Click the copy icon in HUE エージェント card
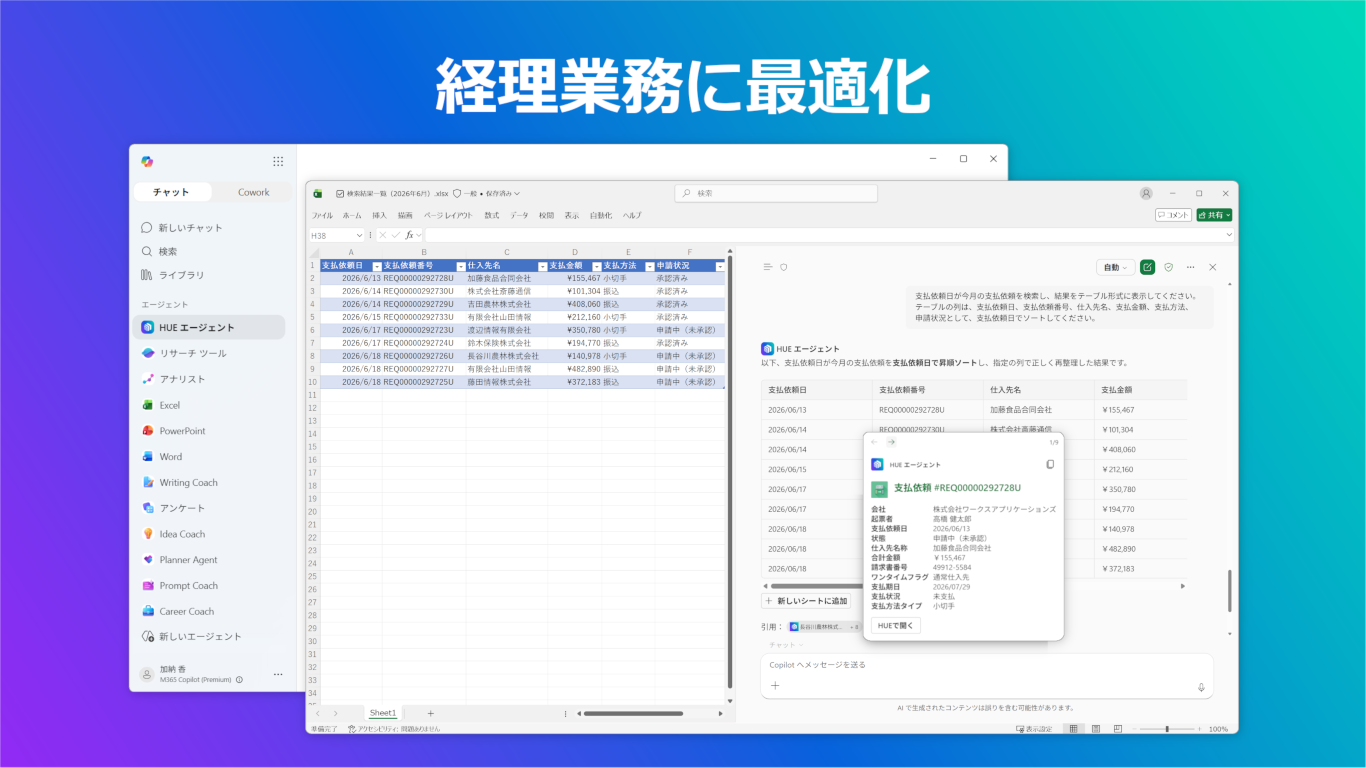 tap(1050, 464)
